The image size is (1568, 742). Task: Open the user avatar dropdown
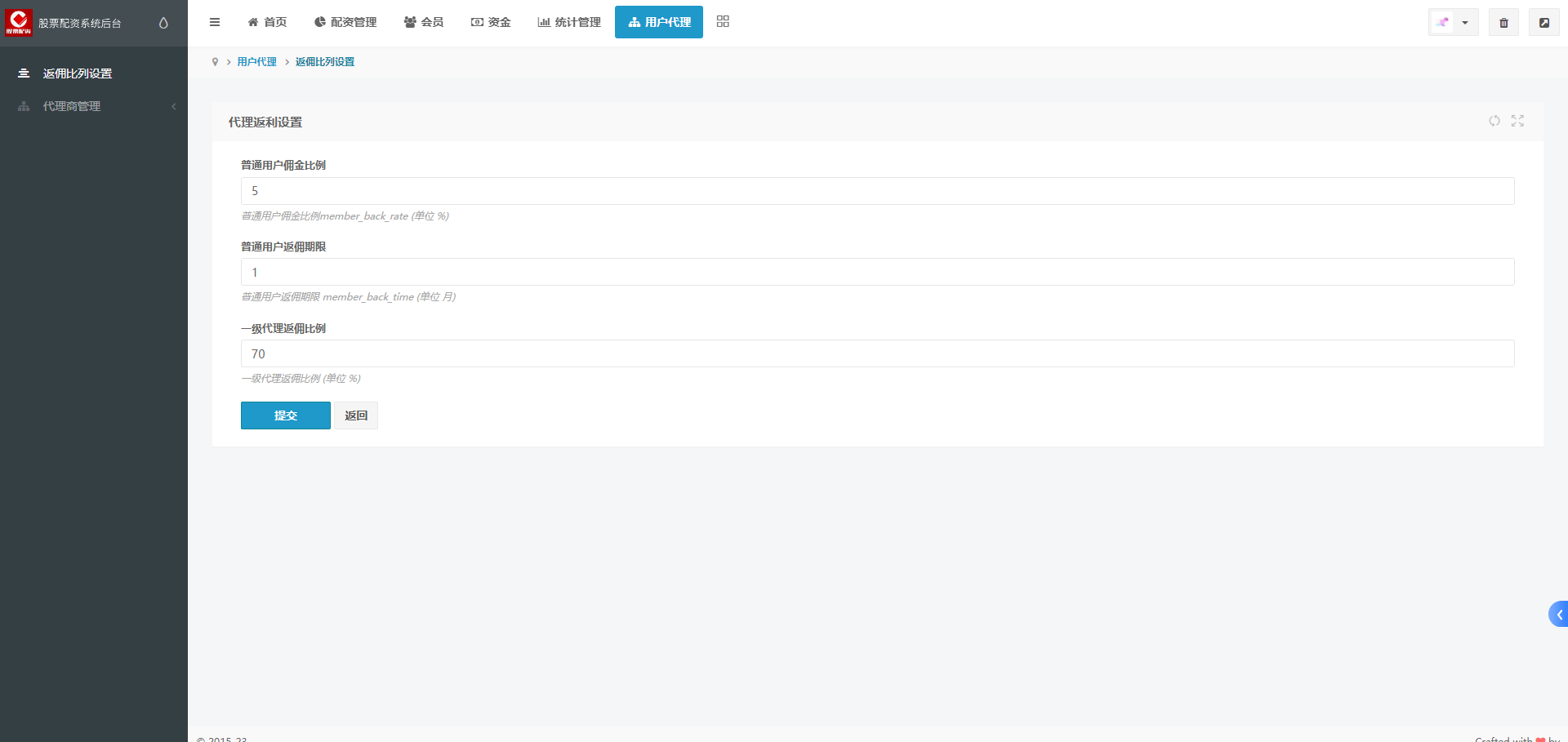(1453, 23)
